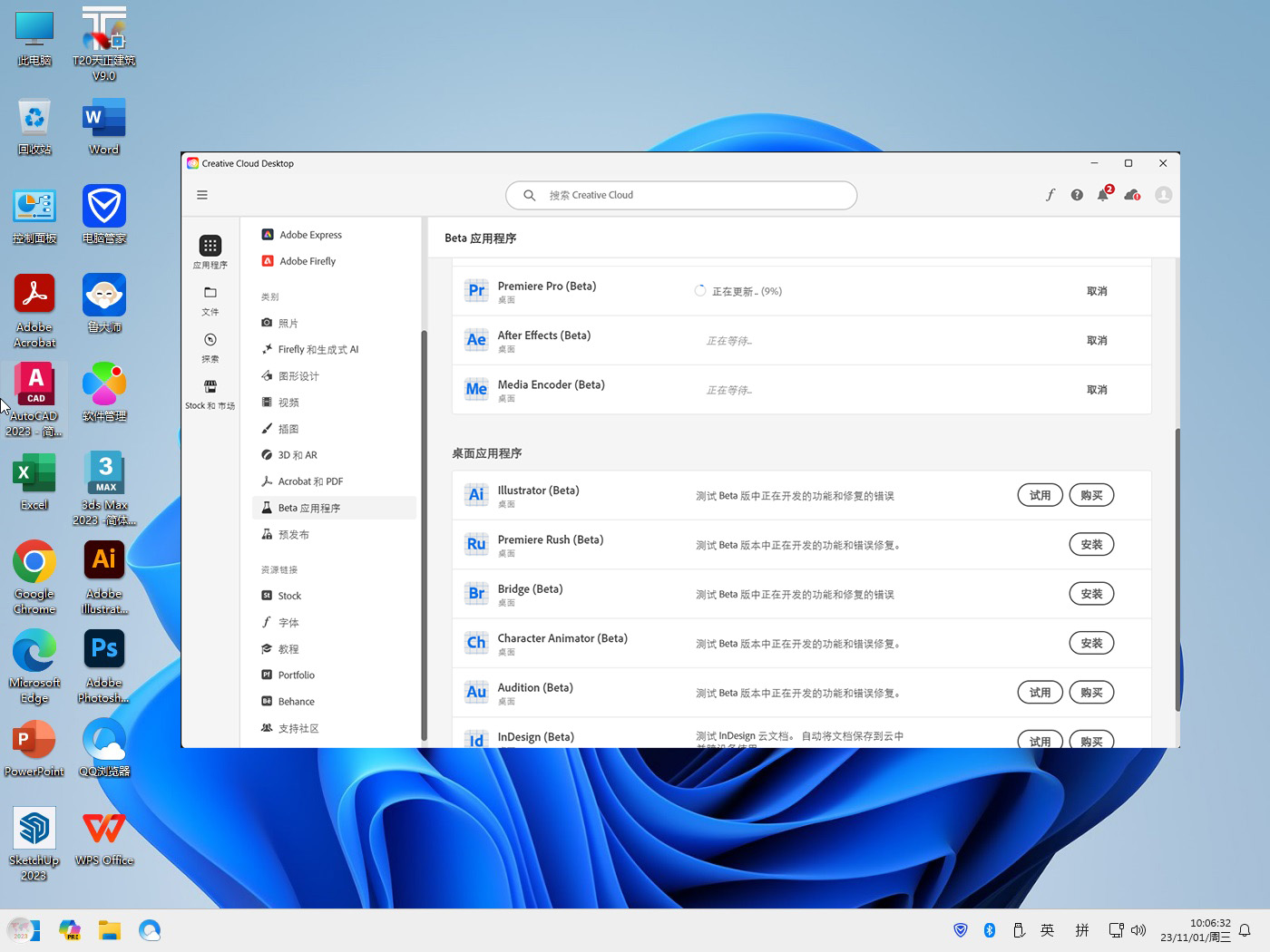Viewport: 1270px width, 952px height.
Task: Click the Audition (Beta) app icon
Action: (x=476, y=693)
